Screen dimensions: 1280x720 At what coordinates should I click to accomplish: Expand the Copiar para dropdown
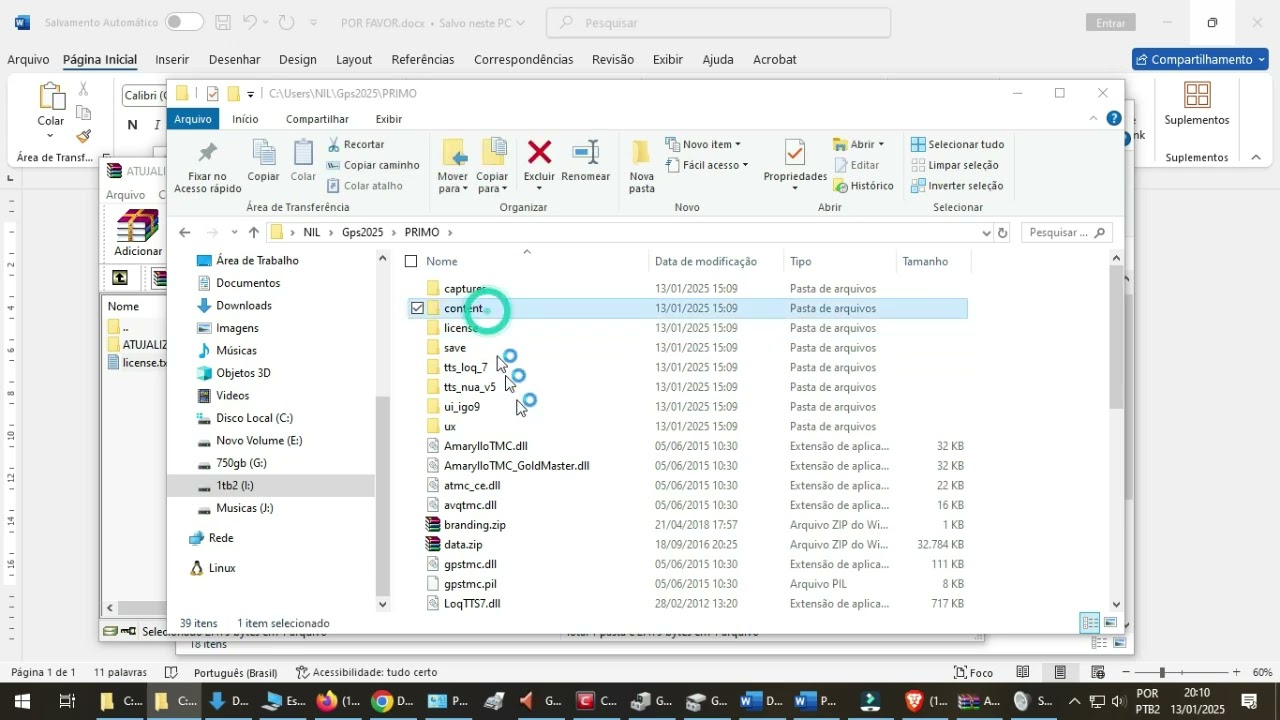click(x=493, y=188)
